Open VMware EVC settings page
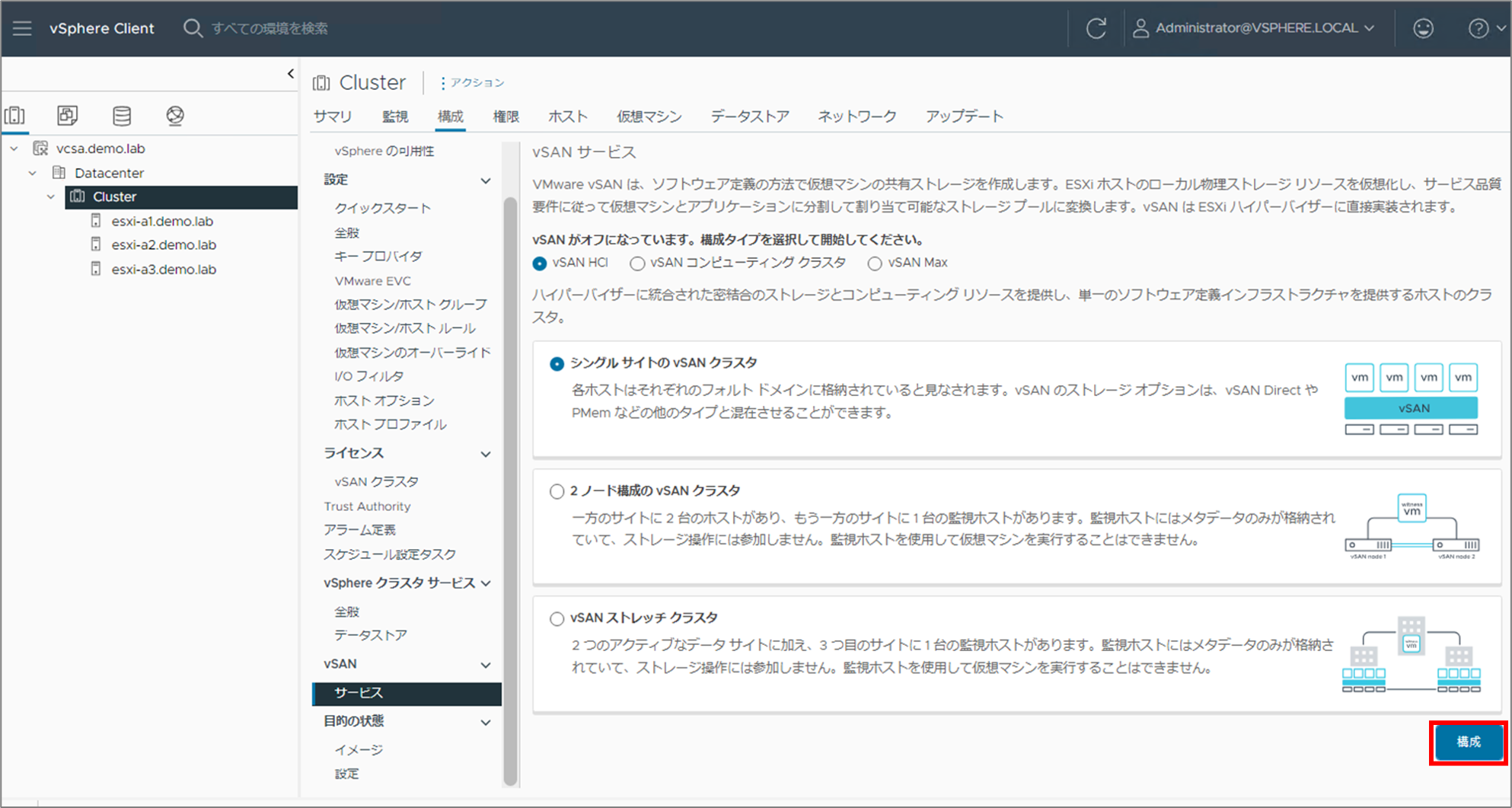Viewport: 1512px width, 808px height. (x=372, y=280)
